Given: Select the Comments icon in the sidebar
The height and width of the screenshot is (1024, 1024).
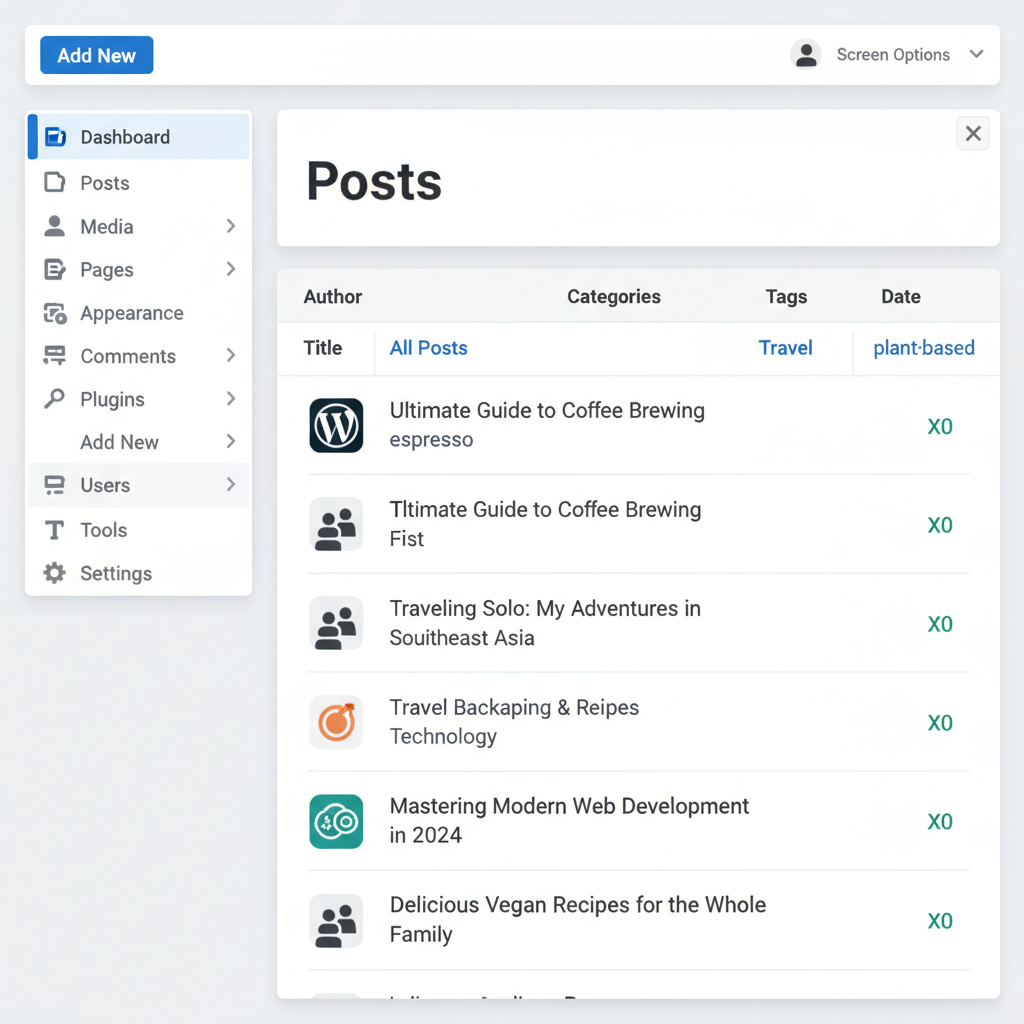Looking at the screenshot, I should click(x=55, y=356).
